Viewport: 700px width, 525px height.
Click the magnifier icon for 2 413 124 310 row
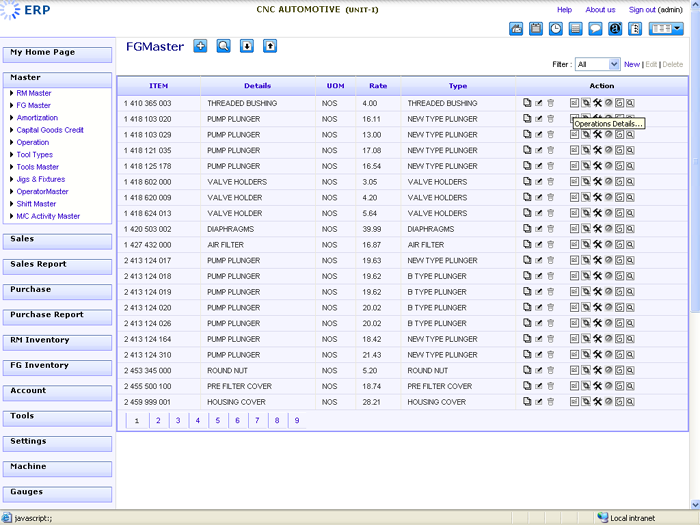(x=630, y=354)
